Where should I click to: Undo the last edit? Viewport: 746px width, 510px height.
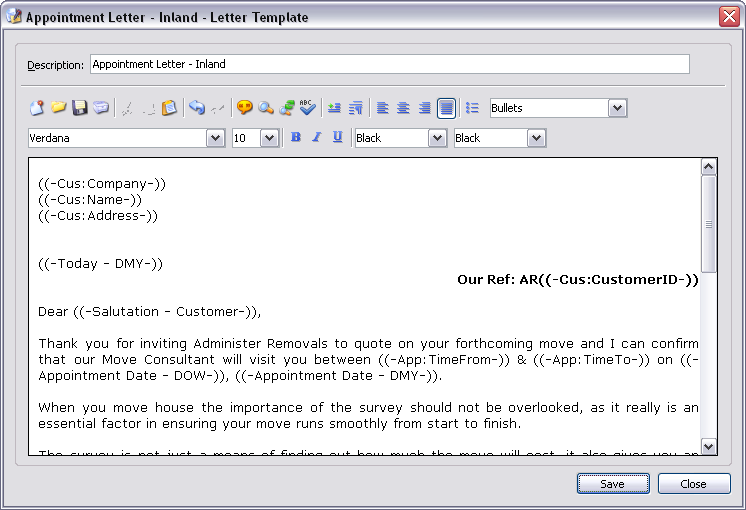pos(197,108)
